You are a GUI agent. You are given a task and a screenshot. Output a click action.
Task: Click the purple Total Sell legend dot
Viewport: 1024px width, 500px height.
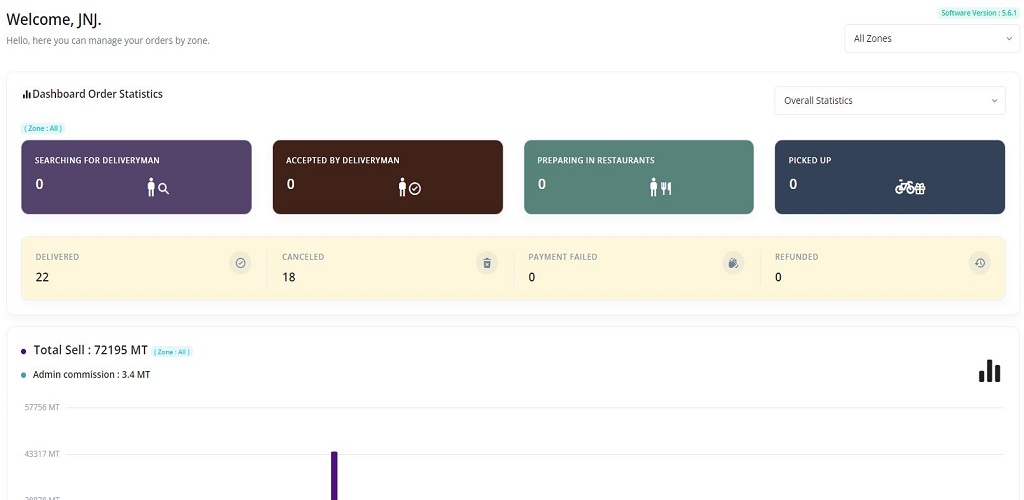24,351
